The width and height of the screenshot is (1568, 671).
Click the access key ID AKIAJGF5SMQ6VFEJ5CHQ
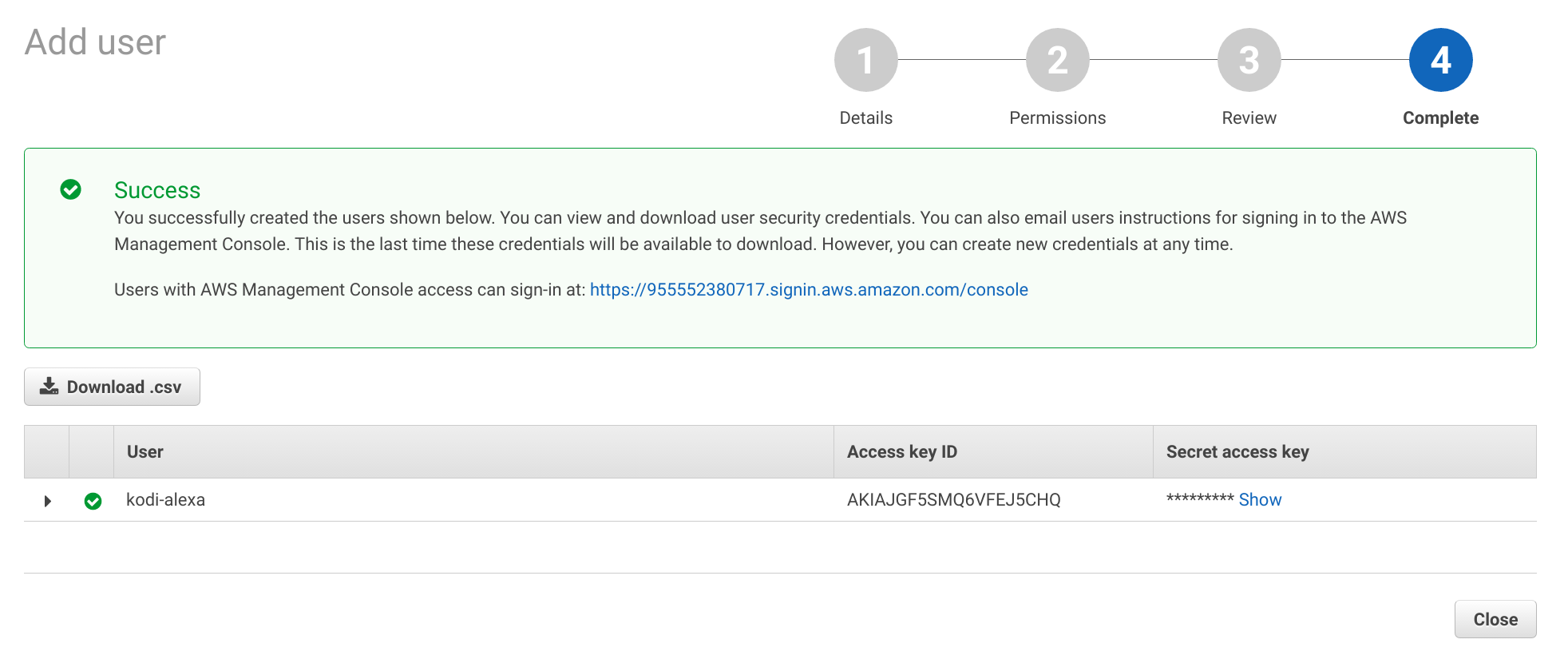coord(953,500)
